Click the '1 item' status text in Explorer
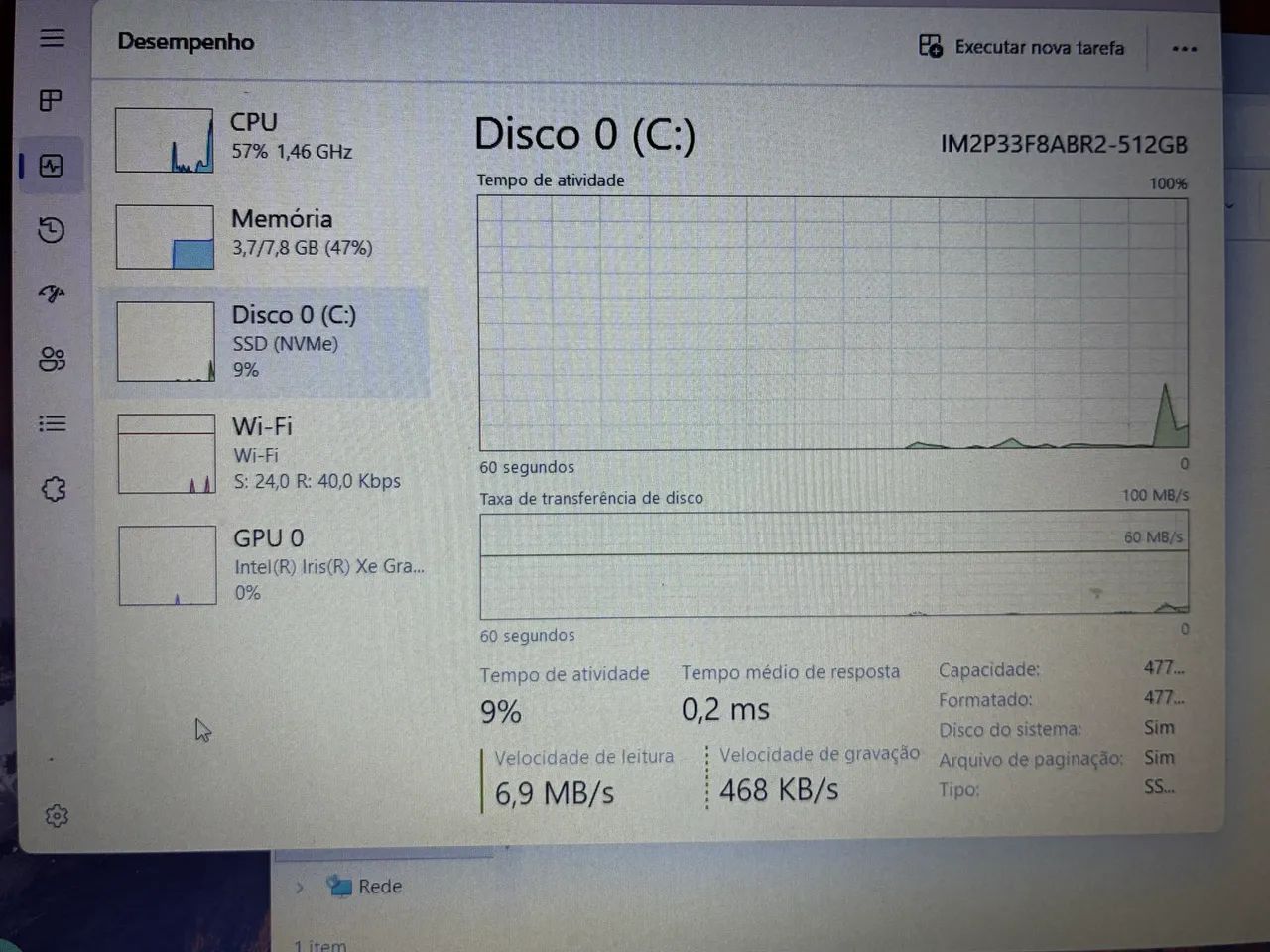The height and width of the screenshot is (952, 1270). pos(320,945)
